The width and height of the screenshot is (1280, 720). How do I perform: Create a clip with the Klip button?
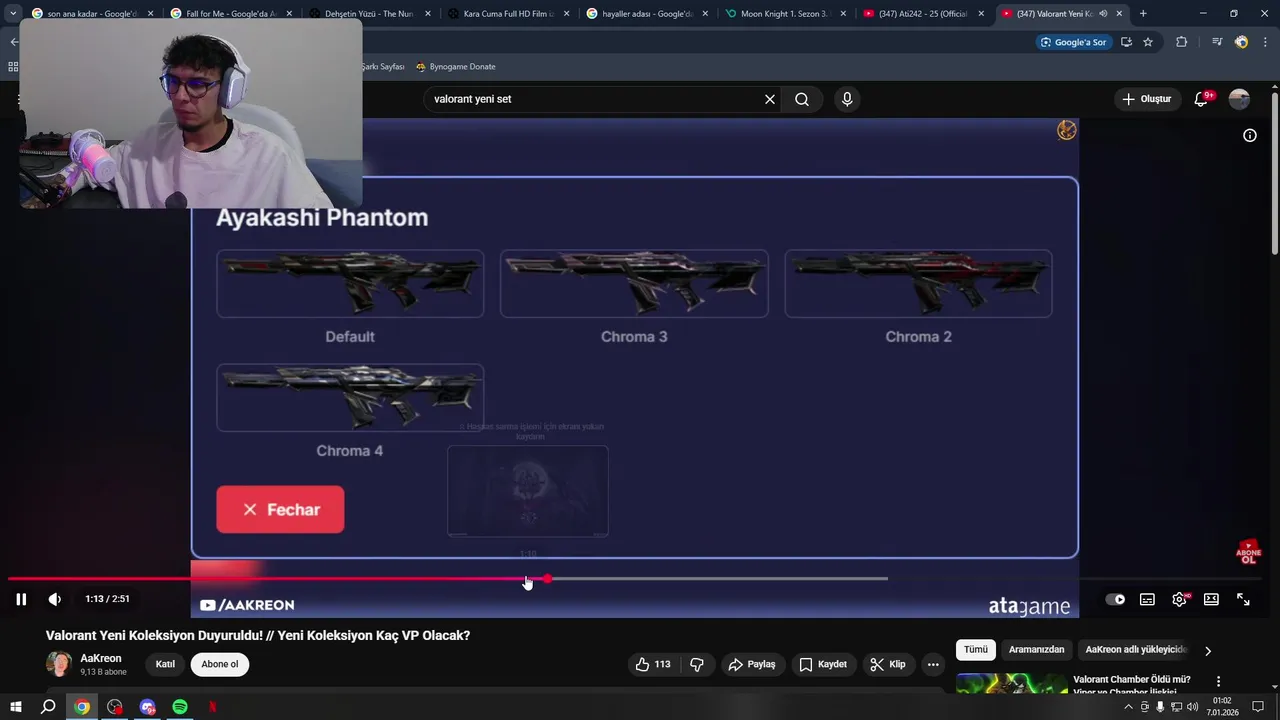point(888,664)
